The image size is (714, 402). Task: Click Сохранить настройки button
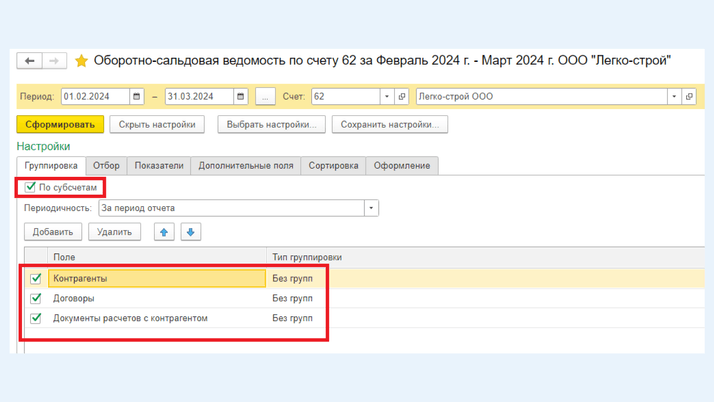(x=390, y=124)
